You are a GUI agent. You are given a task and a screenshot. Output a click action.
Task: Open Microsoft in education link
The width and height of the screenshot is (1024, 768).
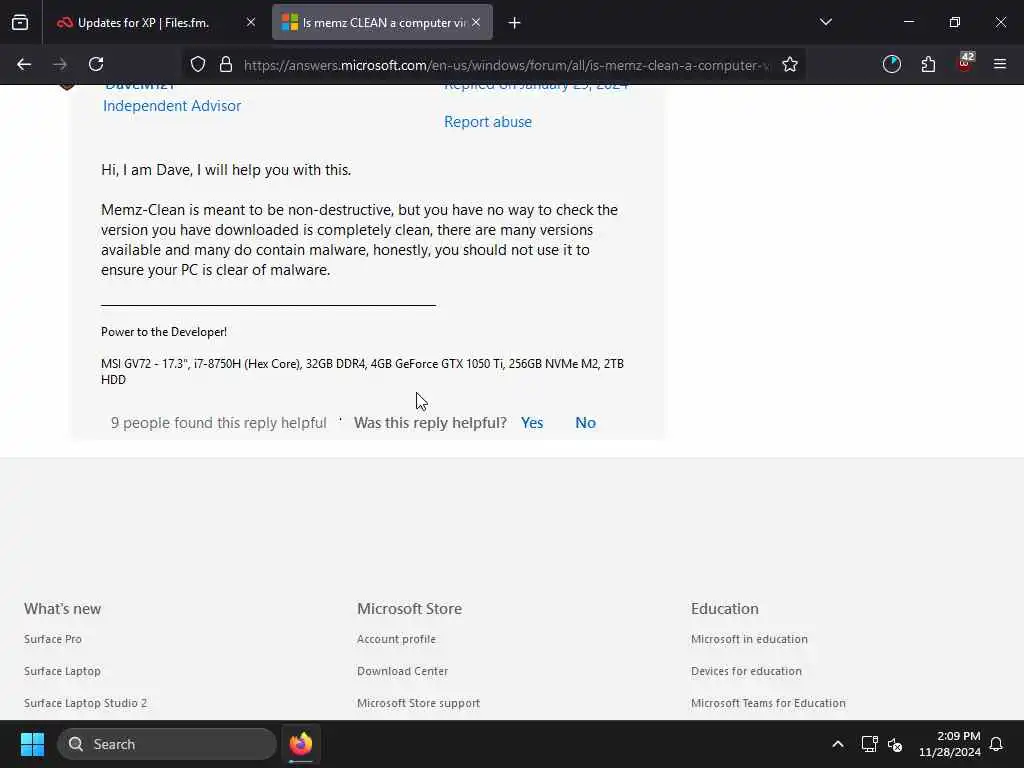(x=750, y=639)
